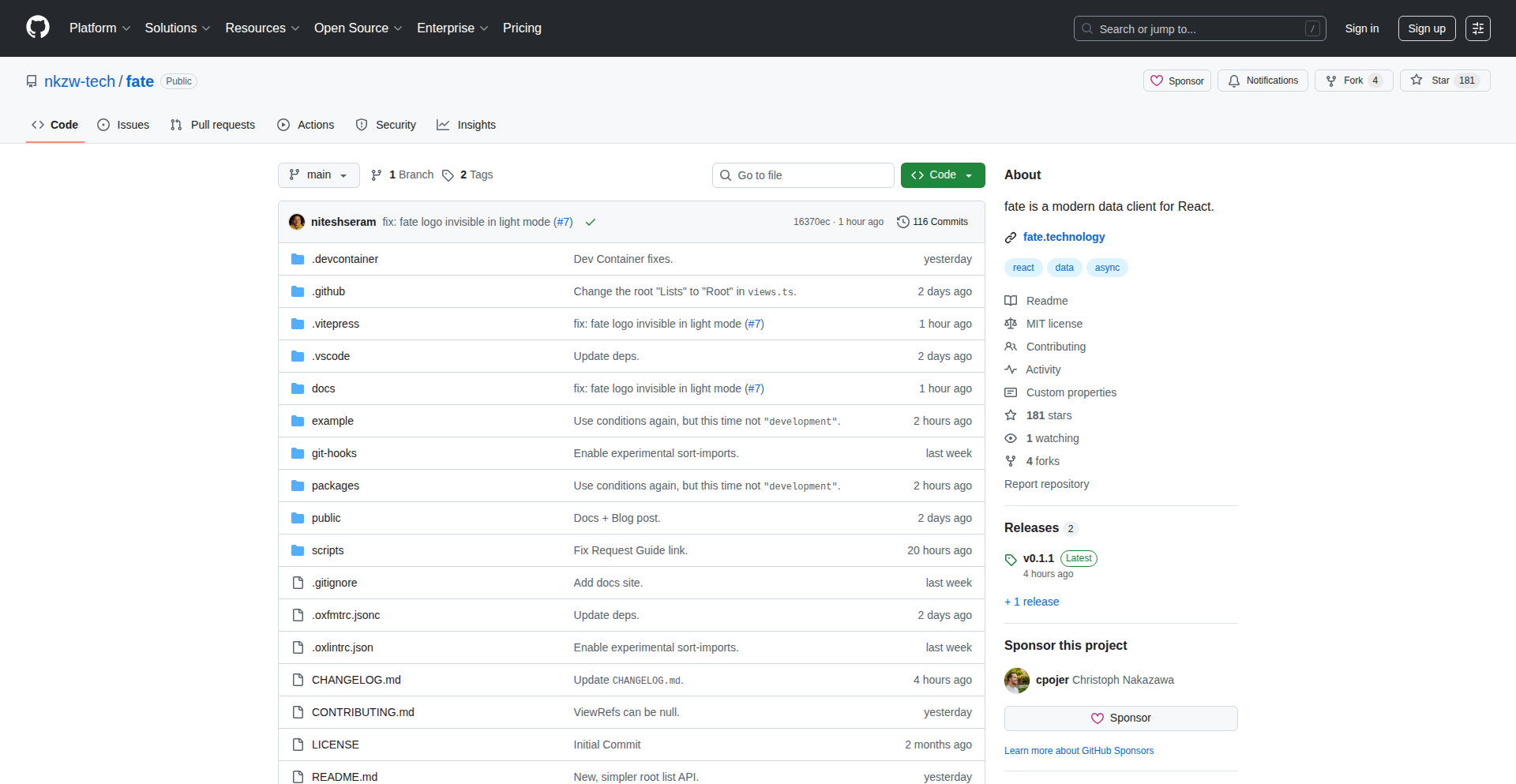Fork the repository
Viewport: 1516px width, 784px height.
coord(1353,81)
